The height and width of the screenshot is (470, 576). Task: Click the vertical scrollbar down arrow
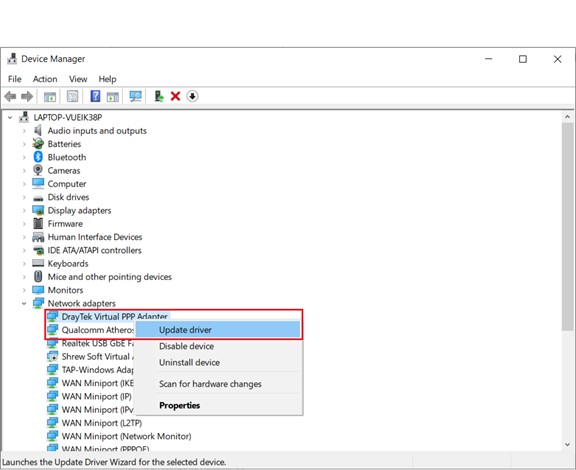tap(568, 445)
